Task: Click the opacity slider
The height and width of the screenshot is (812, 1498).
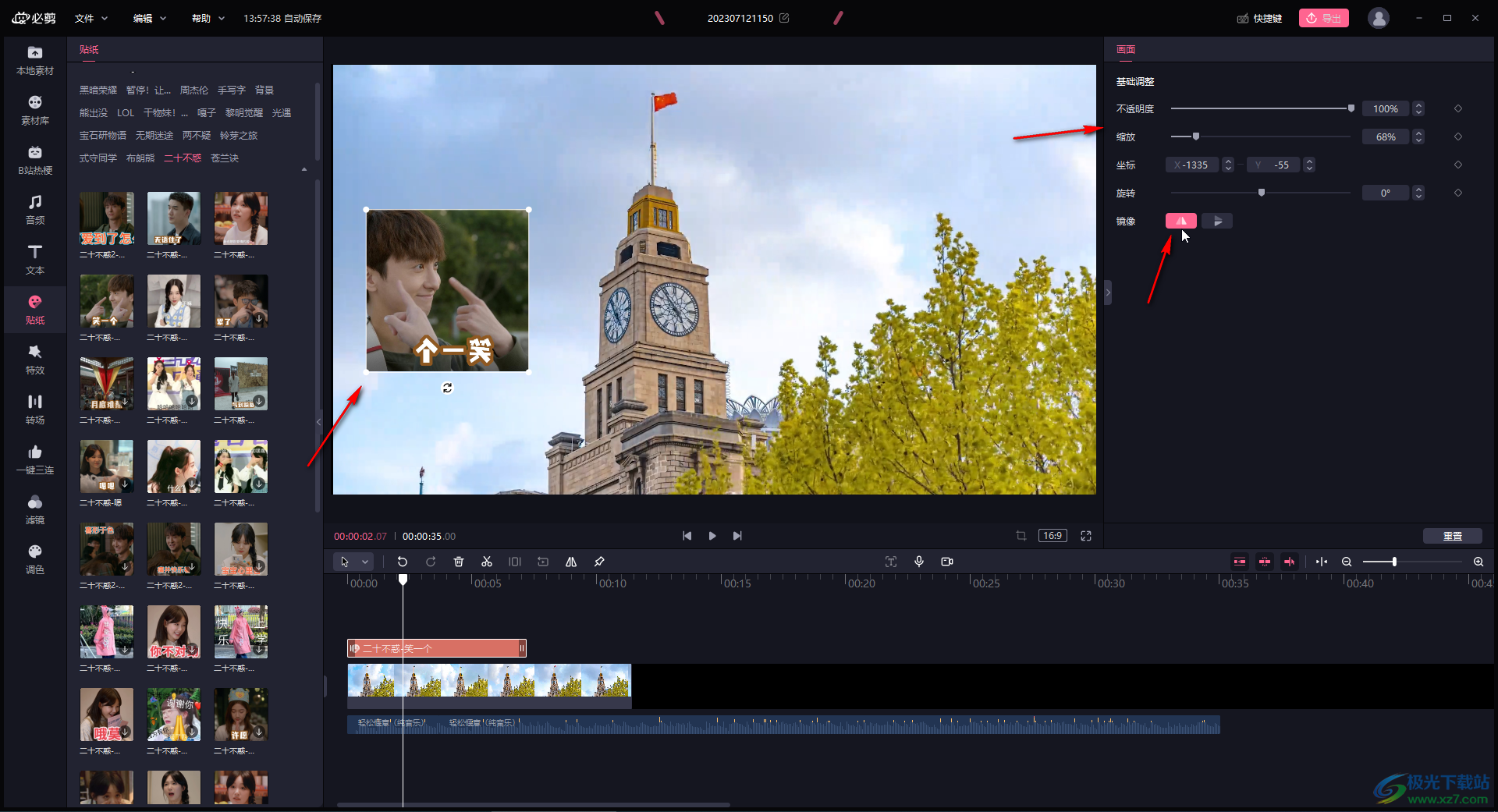Action: click(x=1262, y=108)
